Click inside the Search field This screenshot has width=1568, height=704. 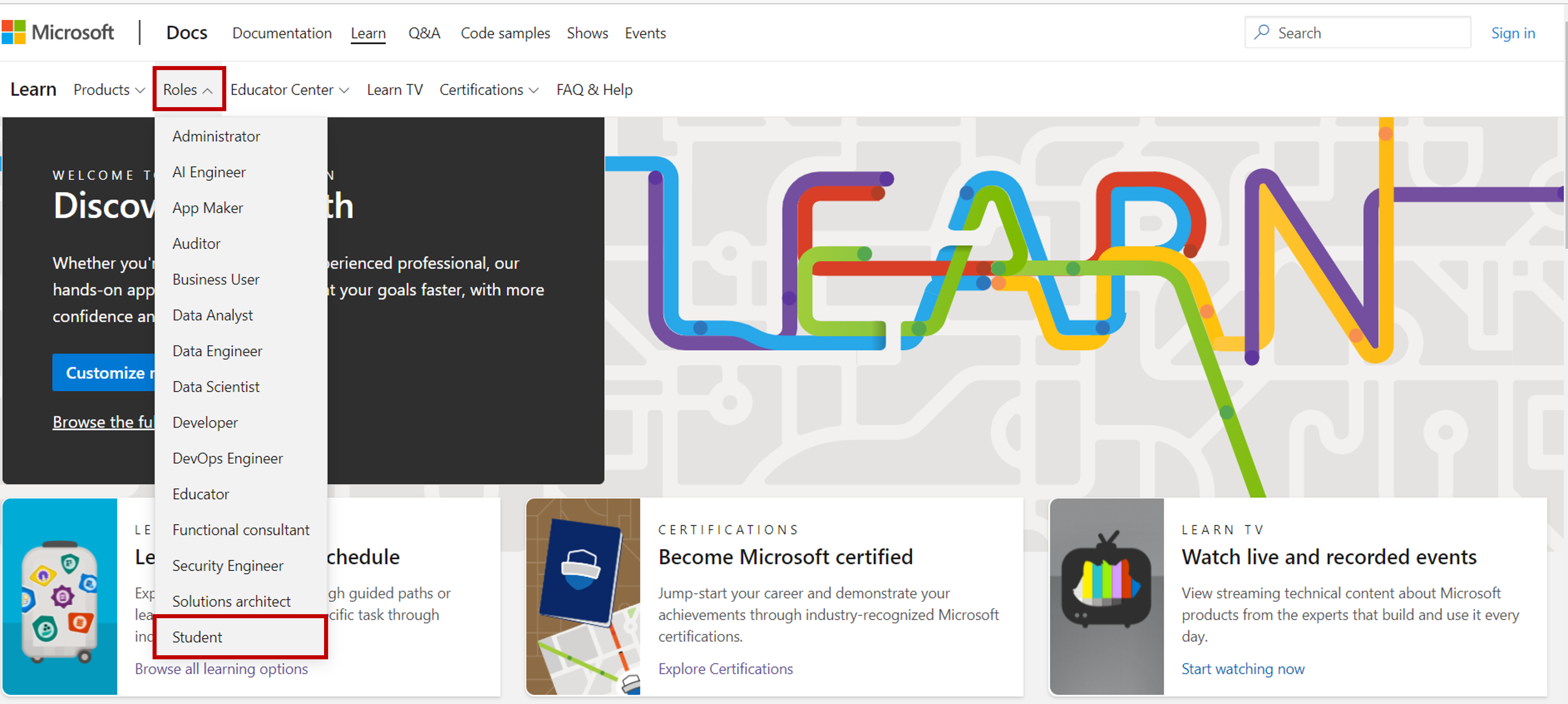pos(1358,32)
